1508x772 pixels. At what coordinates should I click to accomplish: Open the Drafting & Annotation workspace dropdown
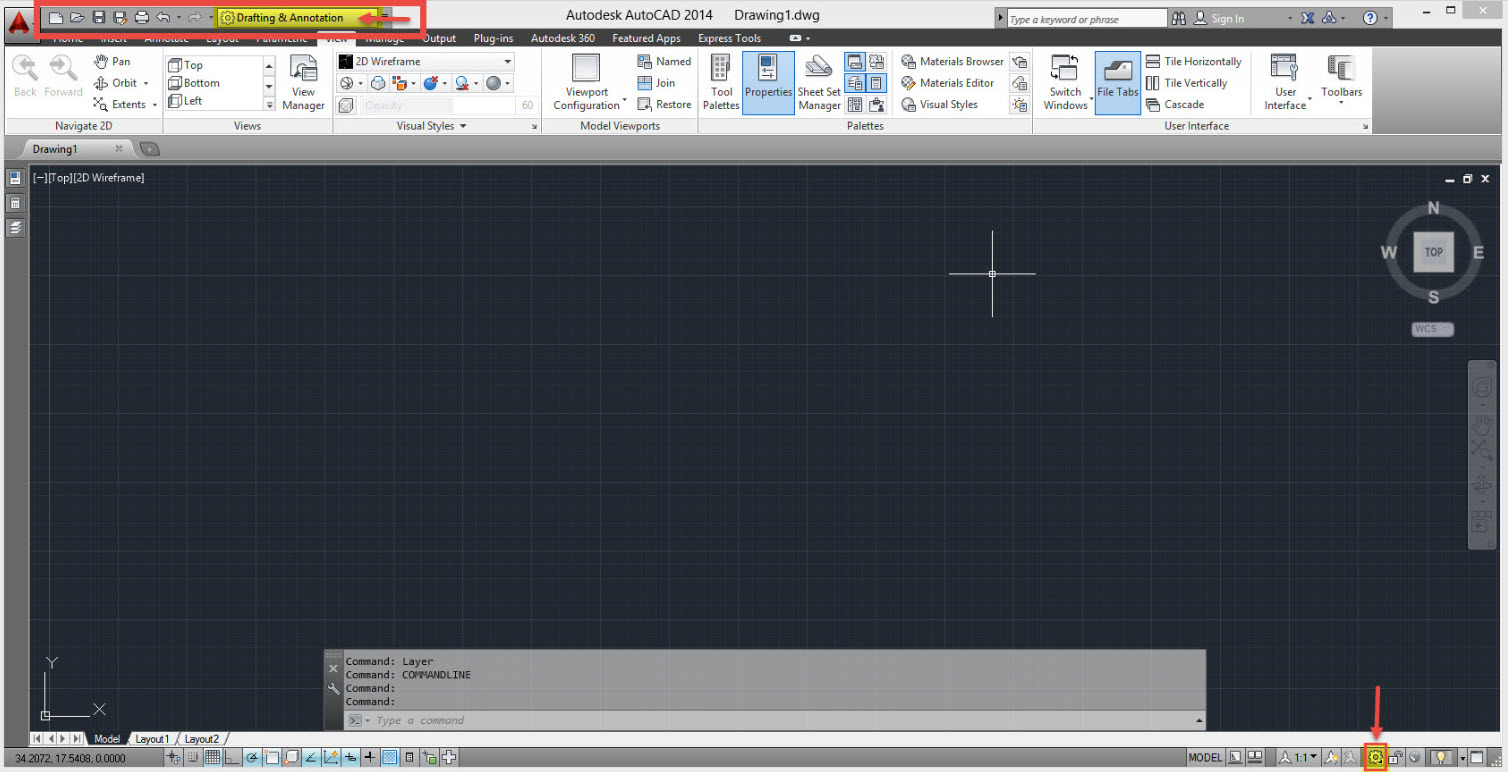[x=296, y=18]
